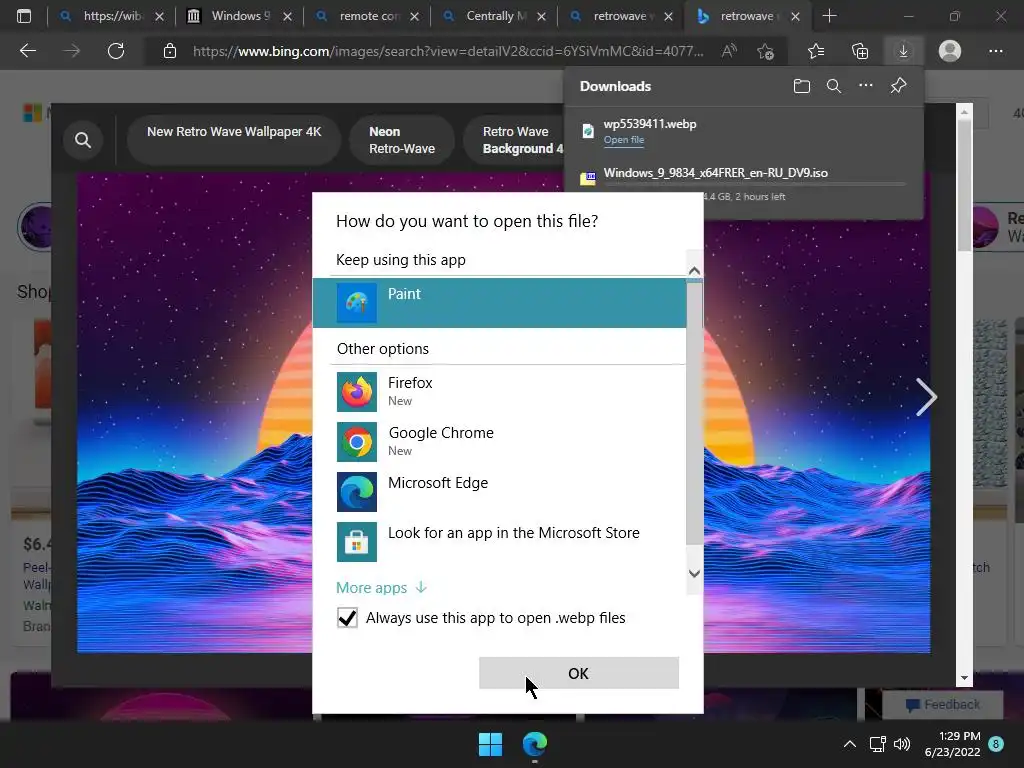Open the Windows Start menu
Viewport: 1024px width, 768px height.
tap(490, 744)
